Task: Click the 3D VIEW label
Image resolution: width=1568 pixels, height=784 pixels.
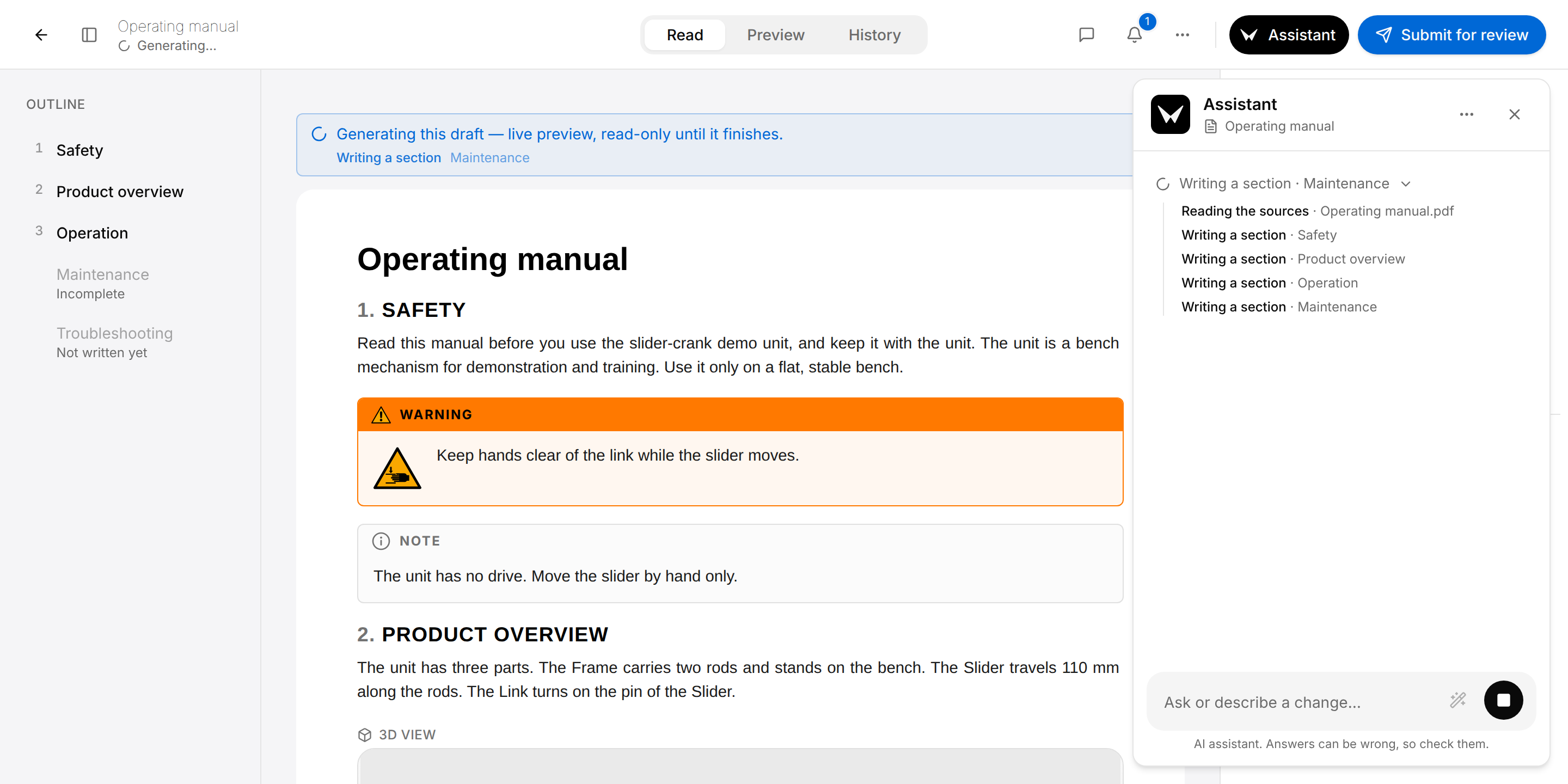Action: coord(407,734)
